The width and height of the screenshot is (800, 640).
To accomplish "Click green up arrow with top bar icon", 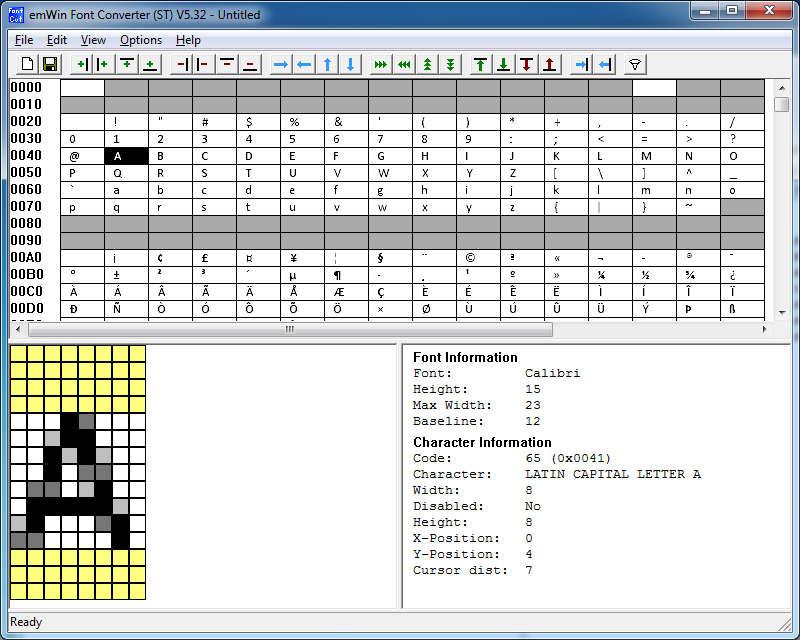I will pyautogui.click(x=480, y=64).
